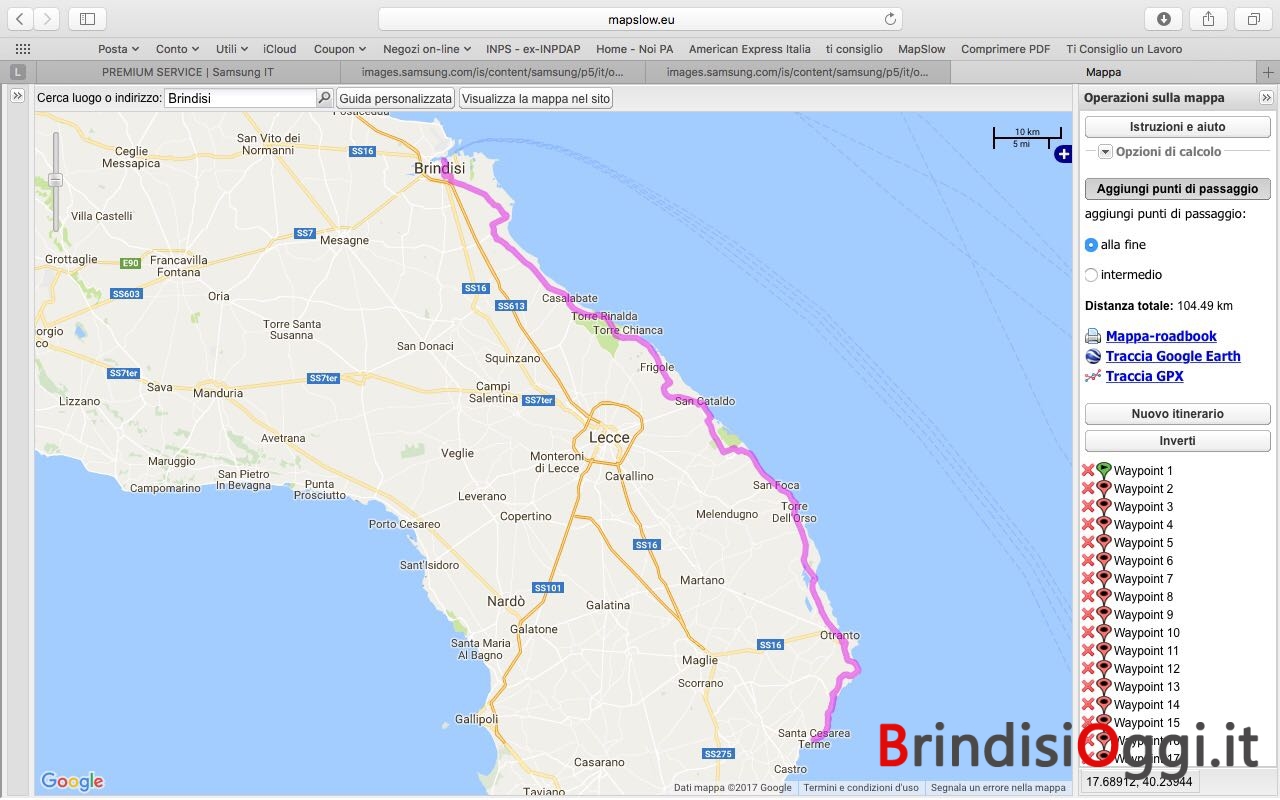Open Termini e condizioni d'uso link
This screenshot has width=1280, height=800.
click(861, 787)
